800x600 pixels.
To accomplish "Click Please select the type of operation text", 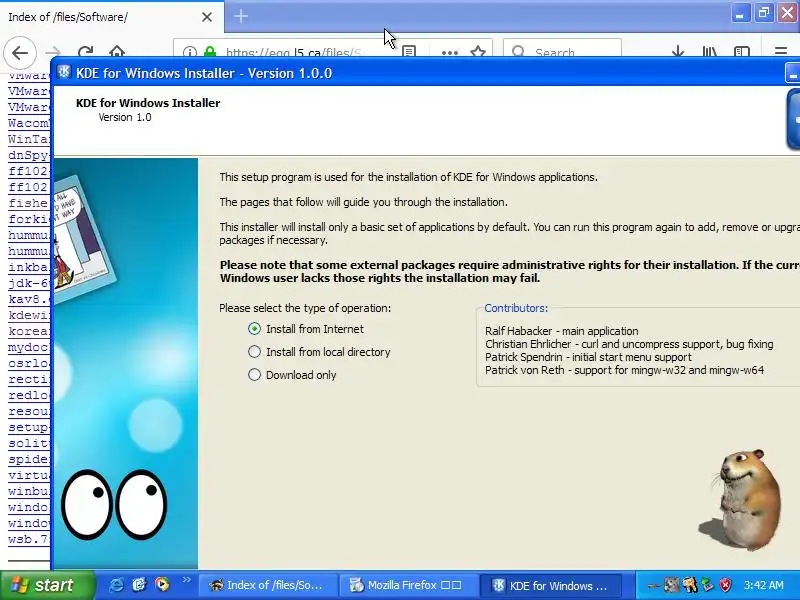I will pyautogui.click(x=305, y=308).
